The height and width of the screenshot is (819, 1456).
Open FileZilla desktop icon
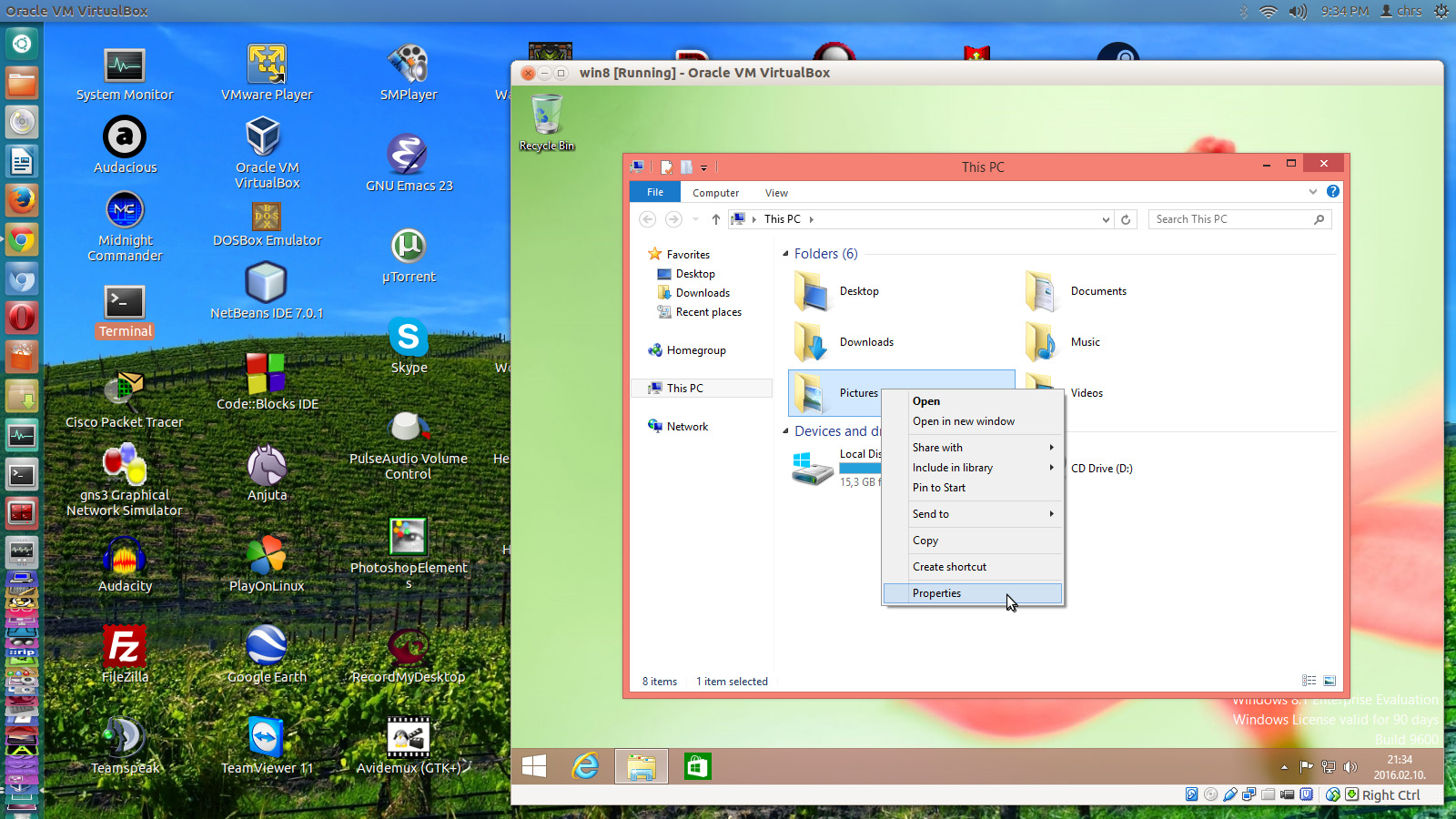click(125, 655)
